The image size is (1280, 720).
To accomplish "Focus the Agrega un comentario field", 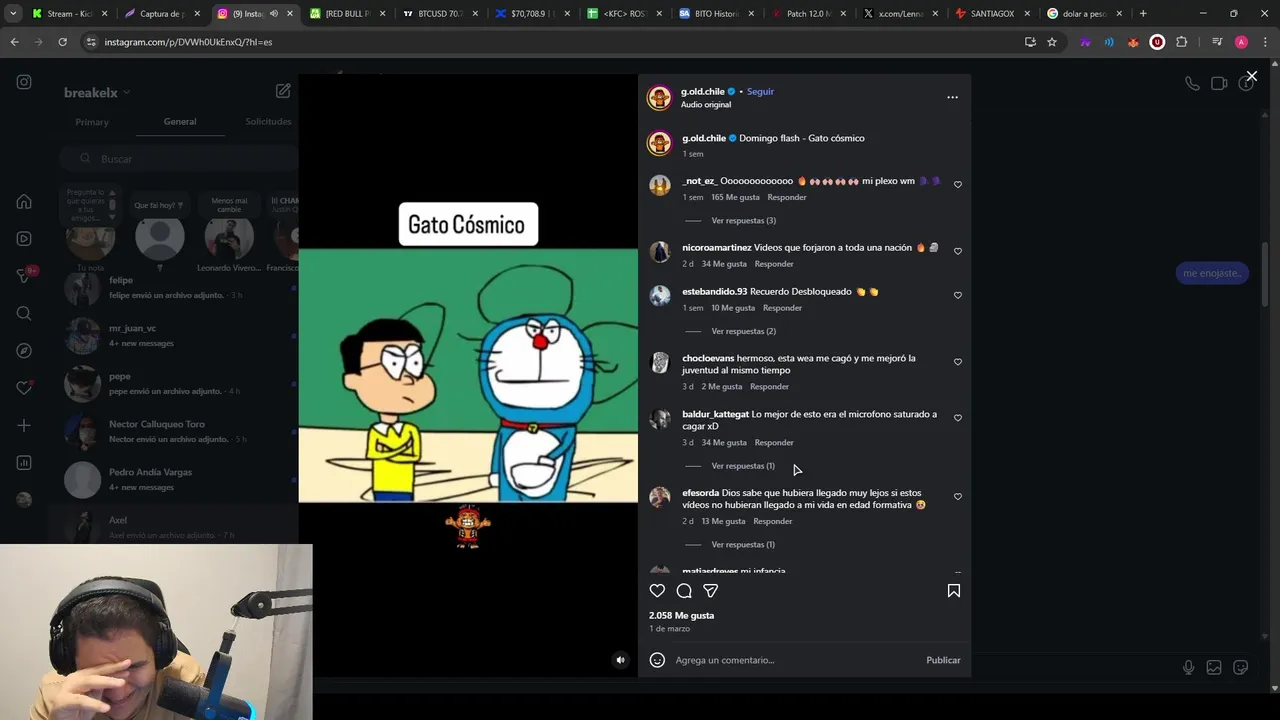I will 795,660.
